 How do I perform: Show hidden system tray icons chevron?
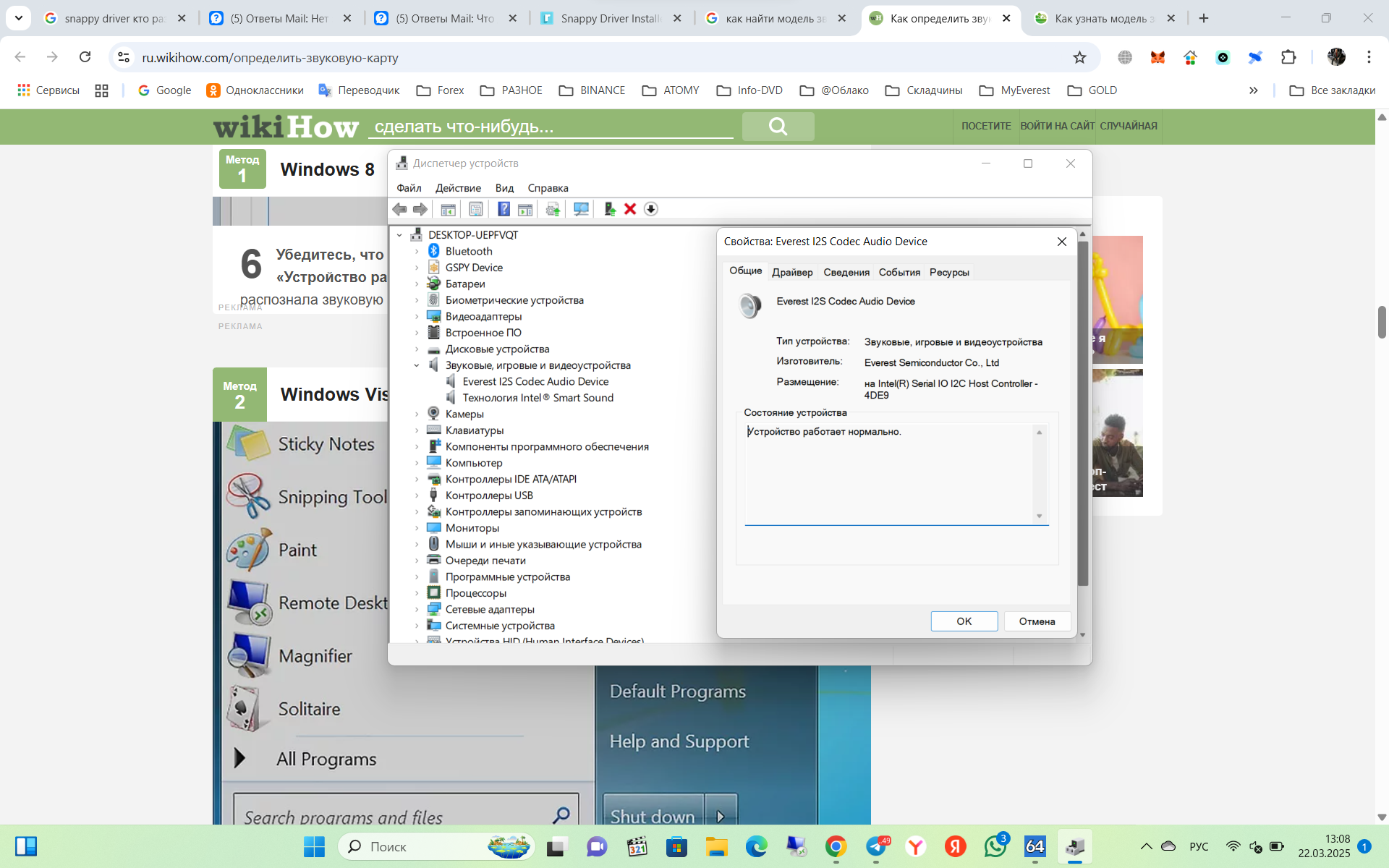point(1146,846)
